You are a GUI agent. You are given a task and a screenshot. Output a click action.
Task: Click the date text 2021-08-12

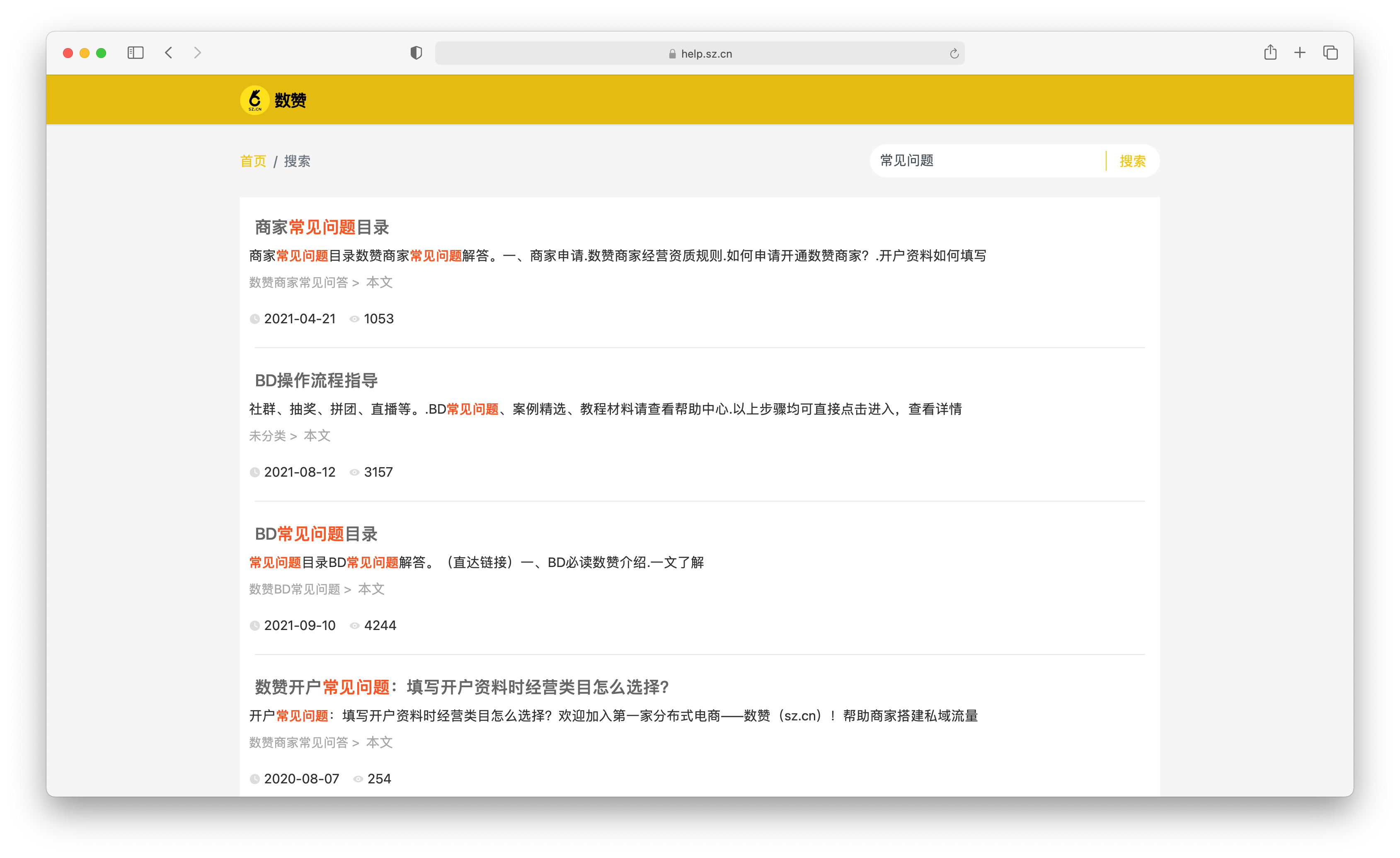[300, 473]
